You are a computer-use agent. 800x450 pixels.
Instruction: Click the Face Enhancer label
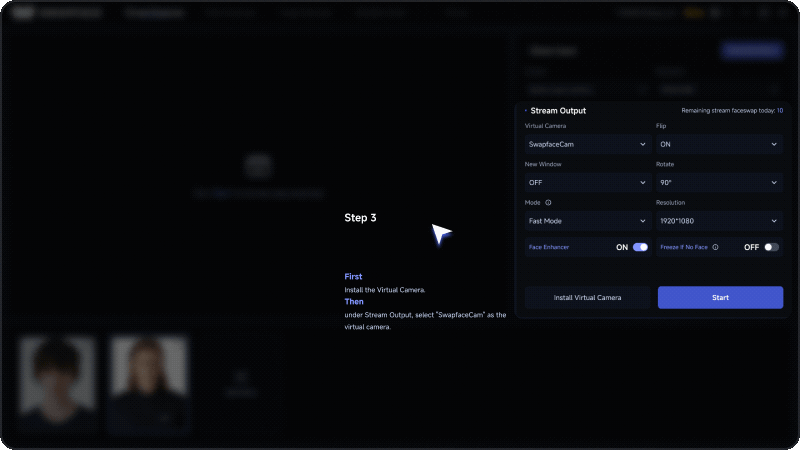548,247
